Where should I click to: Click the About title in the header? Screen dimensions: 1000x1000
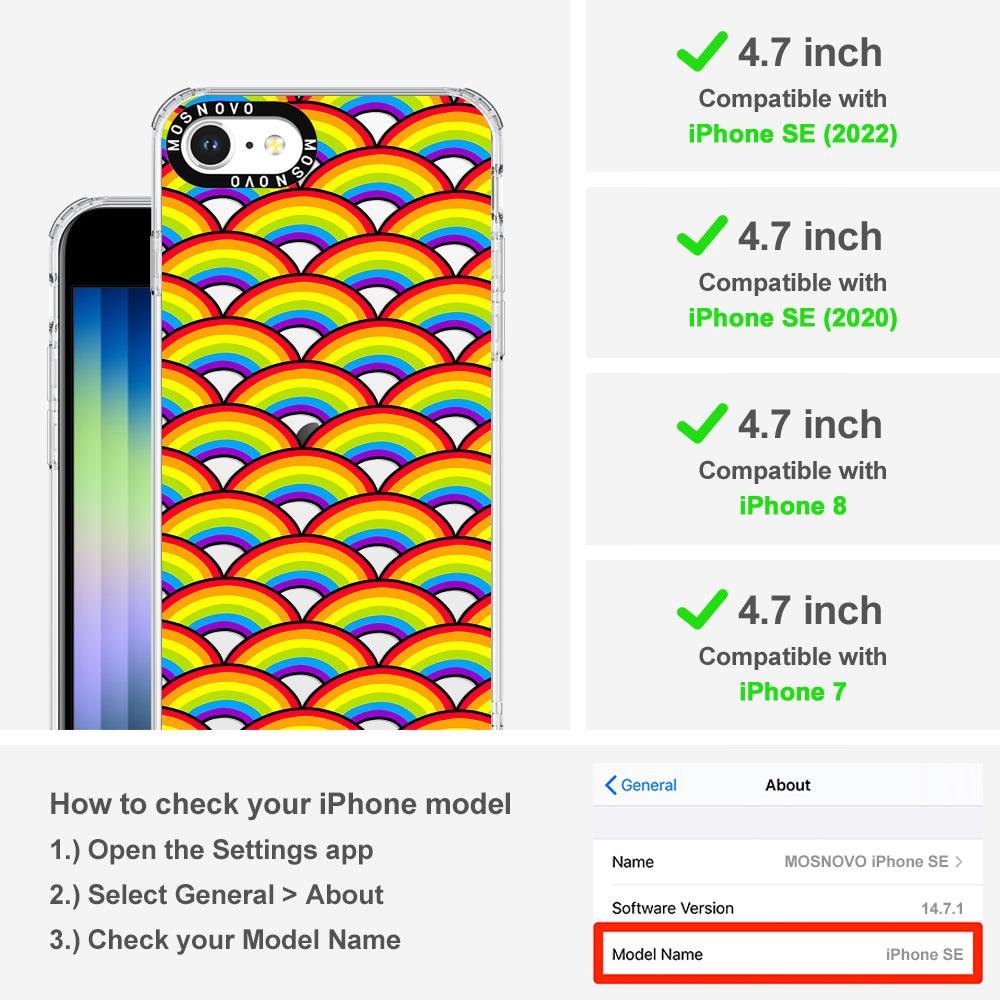click(788, 785)
